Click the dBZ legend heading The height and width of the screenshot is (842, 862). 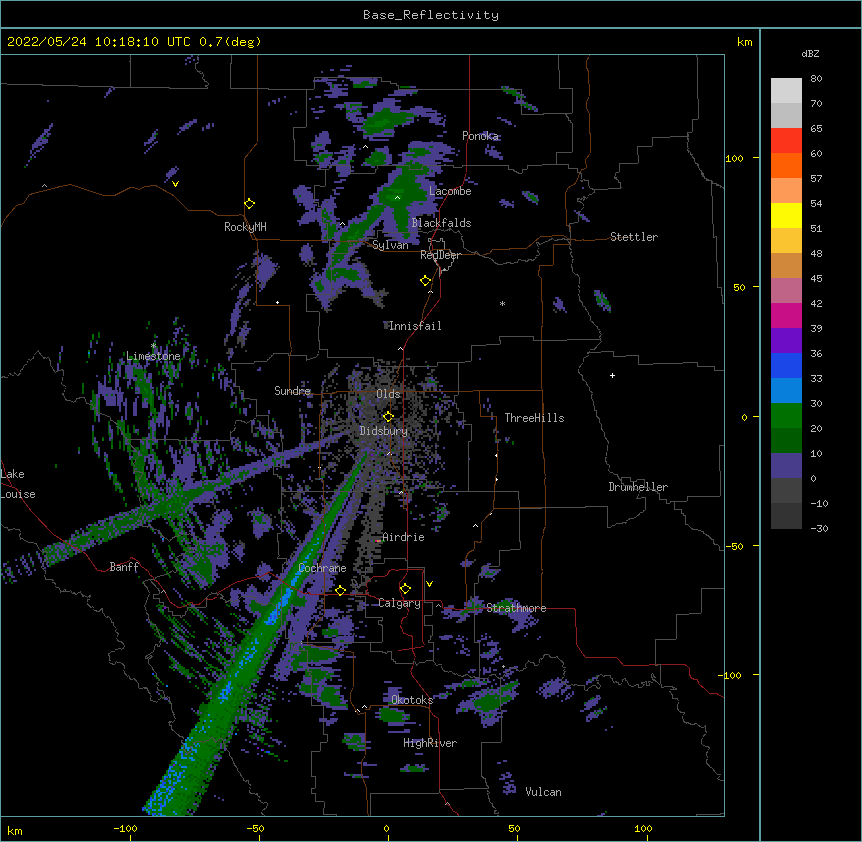pos(810,53)
